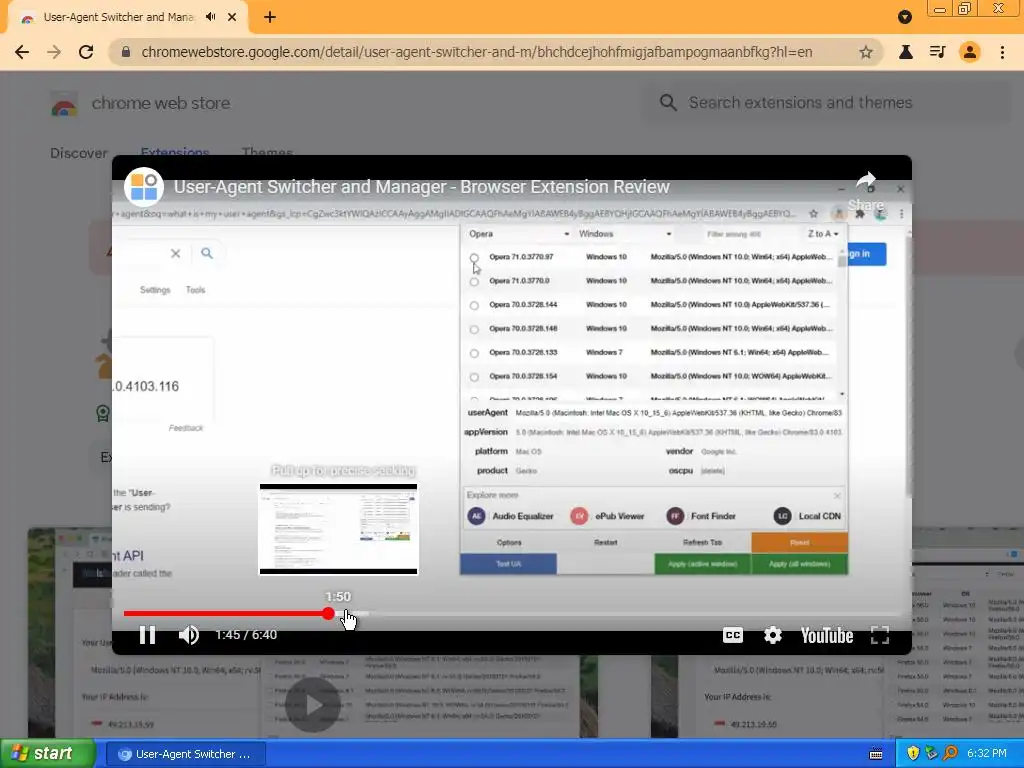
Task: Click the Audio Equalizer icon
Action: [476, 516]
